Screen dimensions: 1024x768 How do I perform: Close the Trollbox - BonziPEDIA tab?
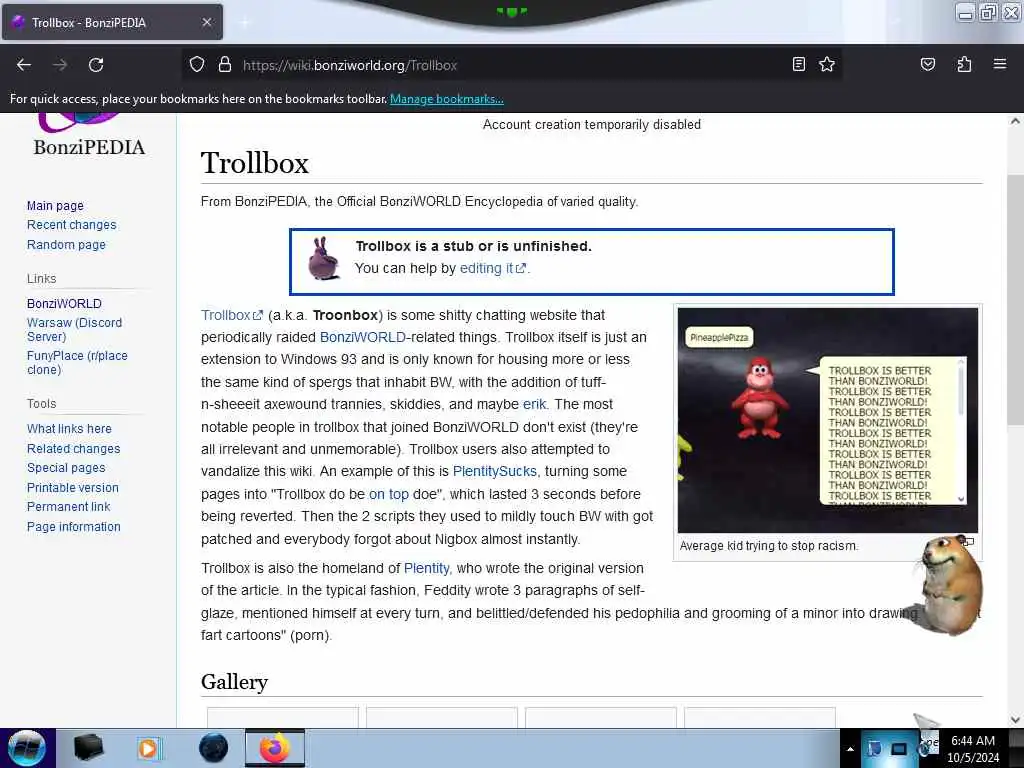click(206, 22)
